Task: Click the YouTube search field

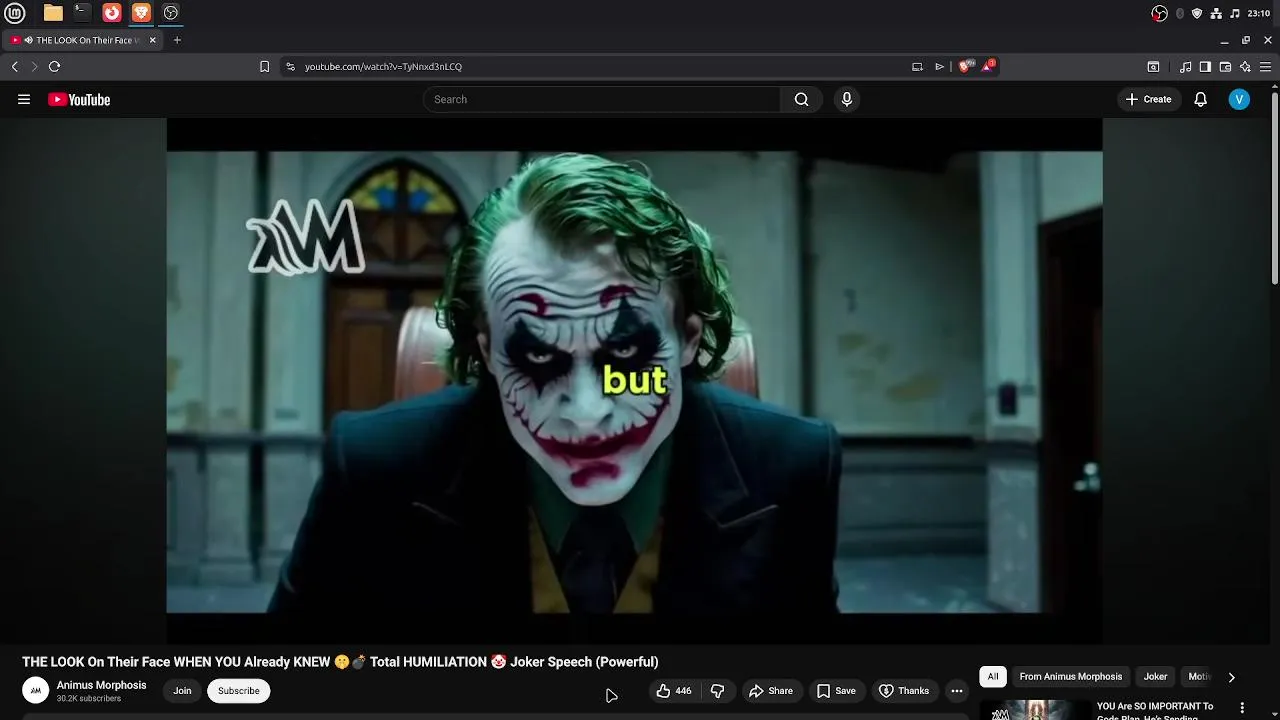Action: [601, 99]
